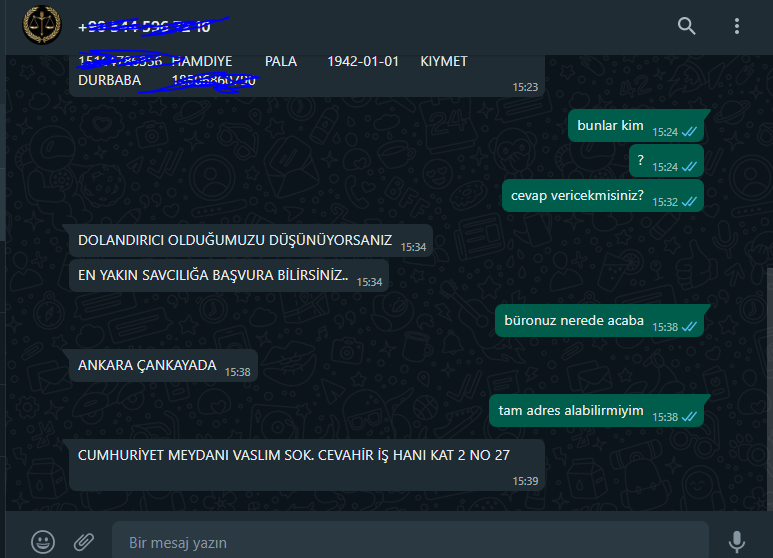The width and height of the screenshot is (773, 558).
Task: Click the read ticks on the '?' message
Action: tap(689, 167)
